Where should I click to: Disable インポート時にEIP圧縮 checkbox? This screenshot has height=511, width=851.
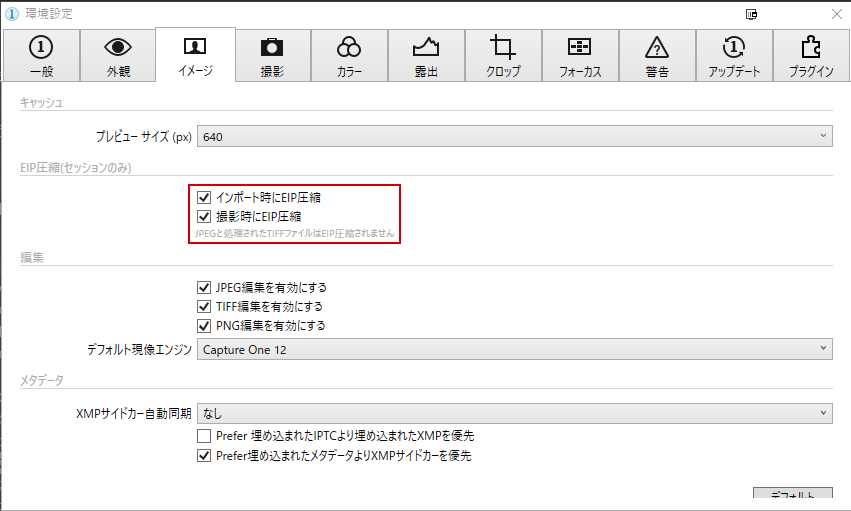click(x=205, y=198)
